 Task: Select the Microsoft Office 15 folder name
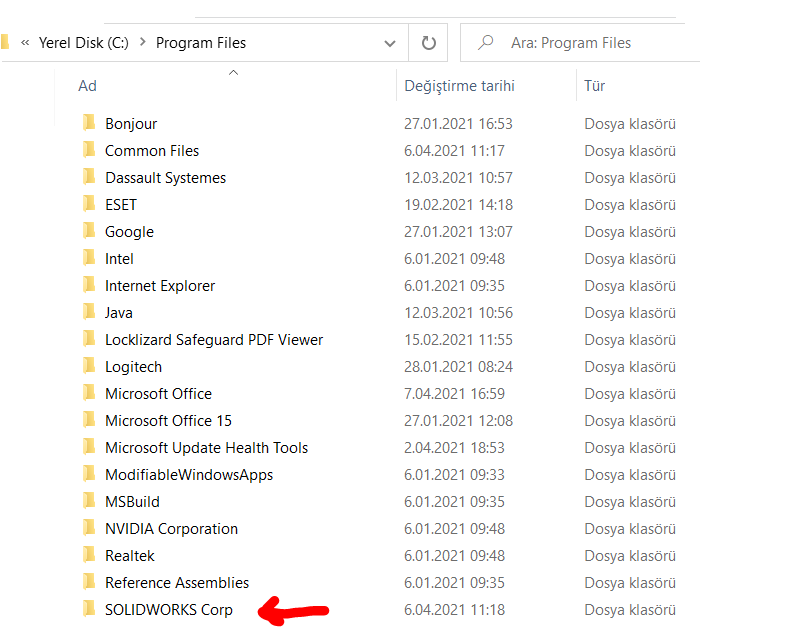(168, 420)
